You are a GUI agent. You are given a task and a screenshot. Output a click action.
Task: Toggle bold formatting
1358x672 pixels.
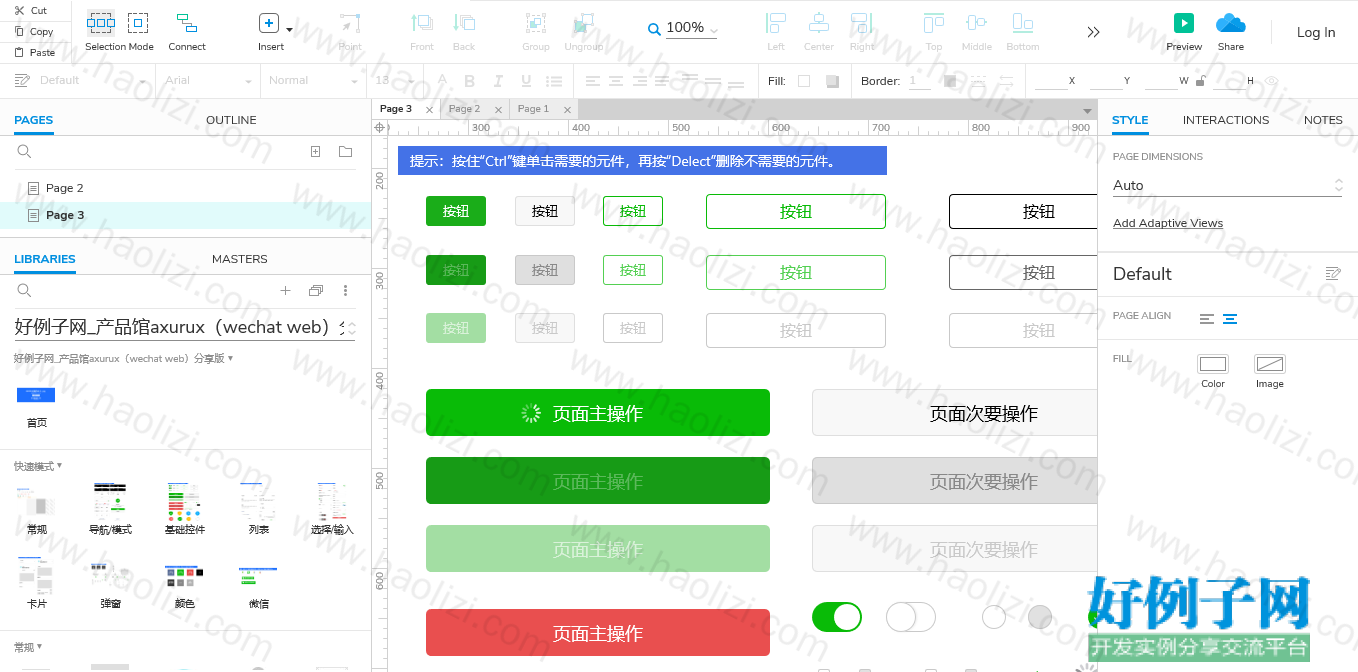coord(470,81)
